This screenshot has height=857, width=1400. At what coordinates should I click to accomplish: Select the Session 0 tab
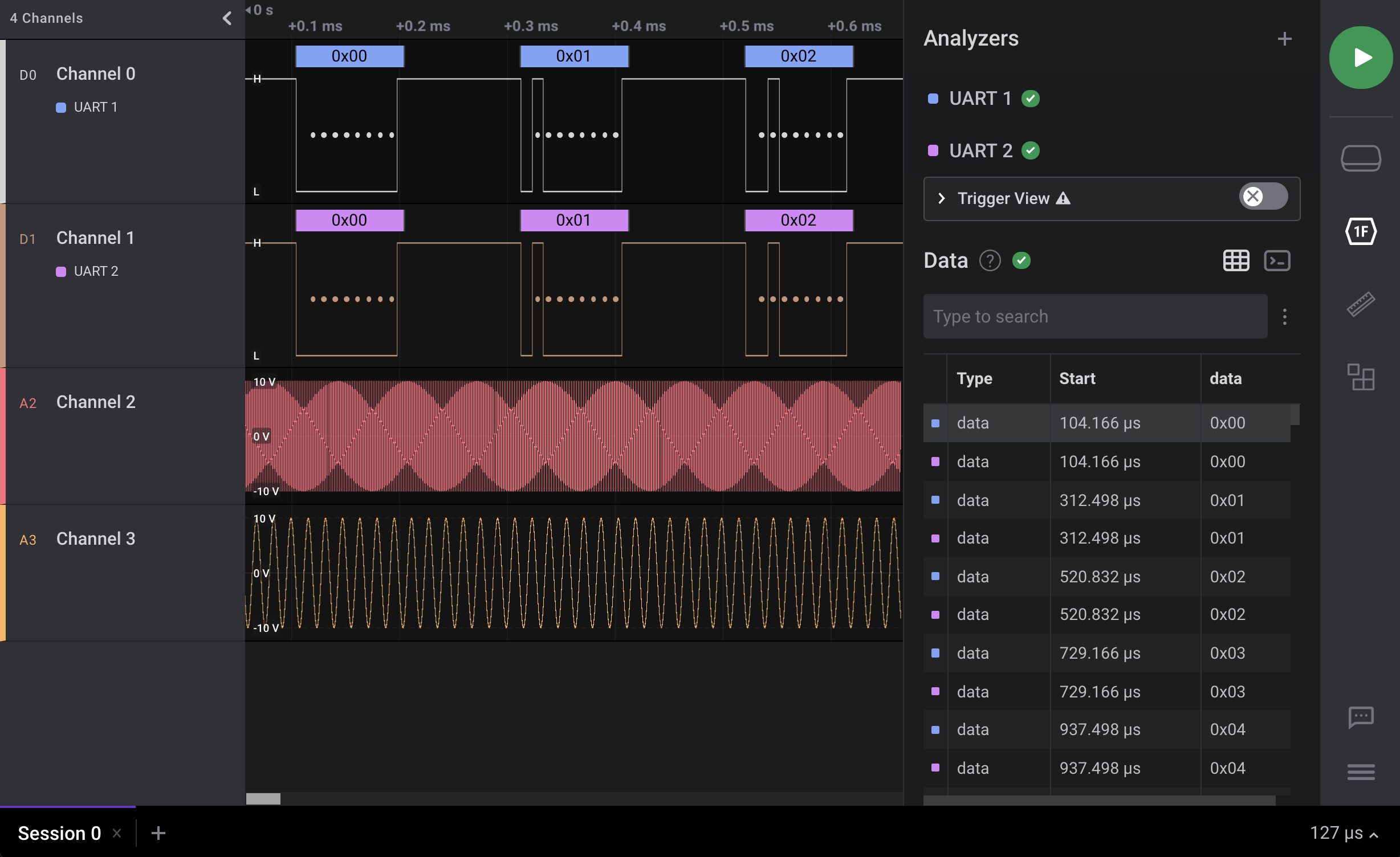point(59,832)
